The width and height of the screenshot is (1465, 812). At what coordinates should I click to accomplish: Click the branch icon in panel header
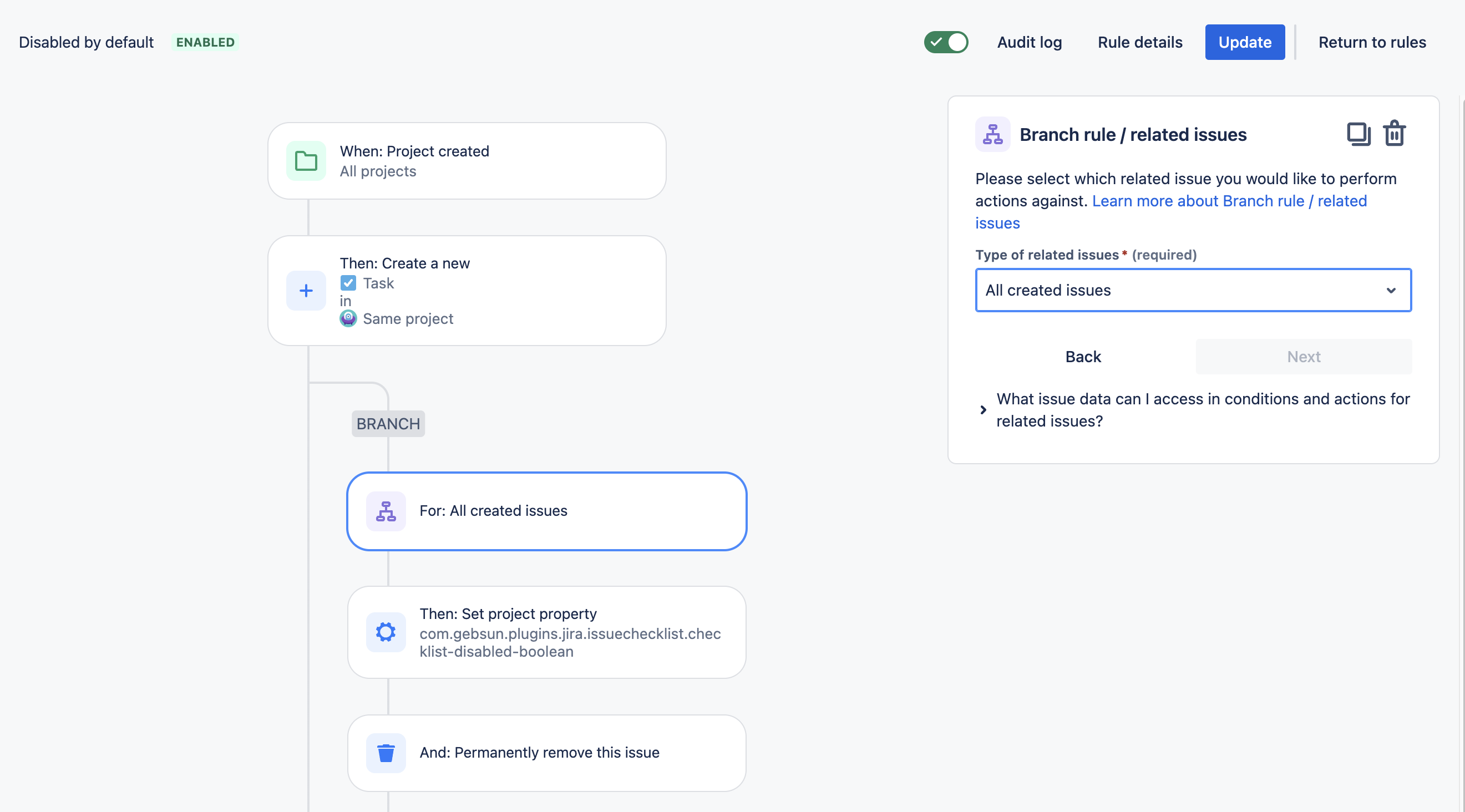click(992, 134)
